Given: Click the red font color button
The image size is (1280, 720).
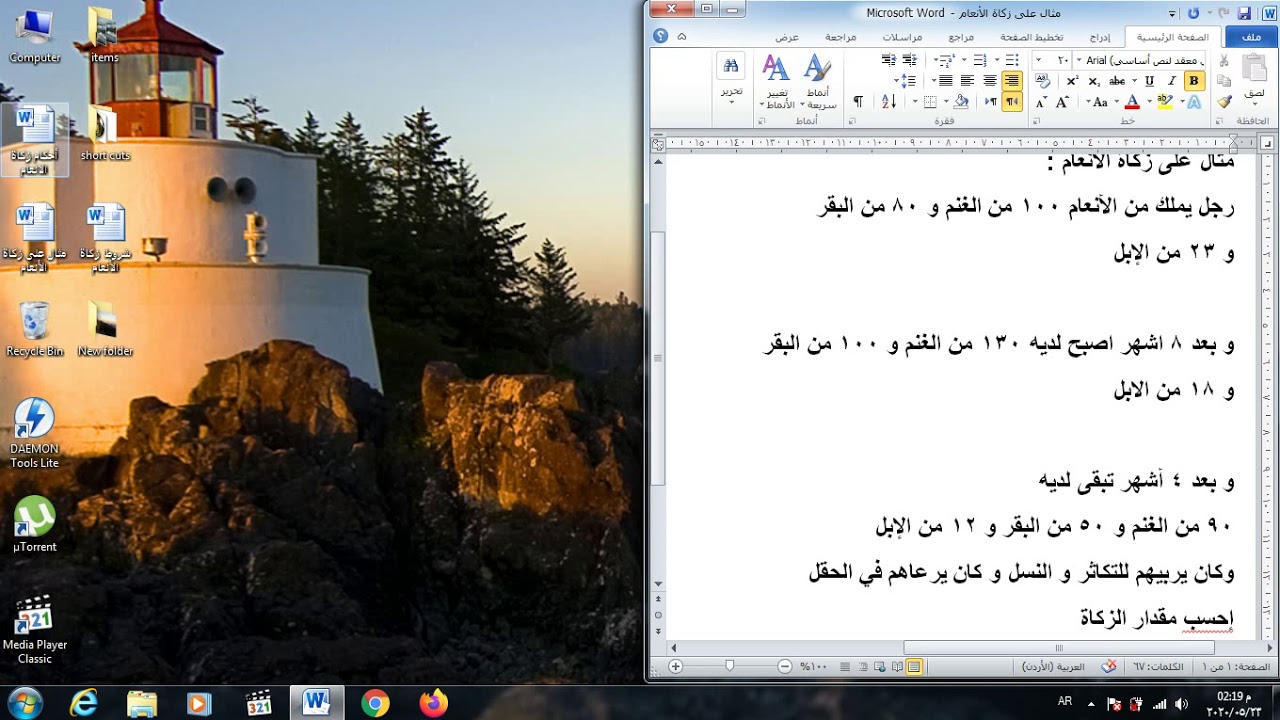Looking at the screenshot, I should (x=1132, y=101).
